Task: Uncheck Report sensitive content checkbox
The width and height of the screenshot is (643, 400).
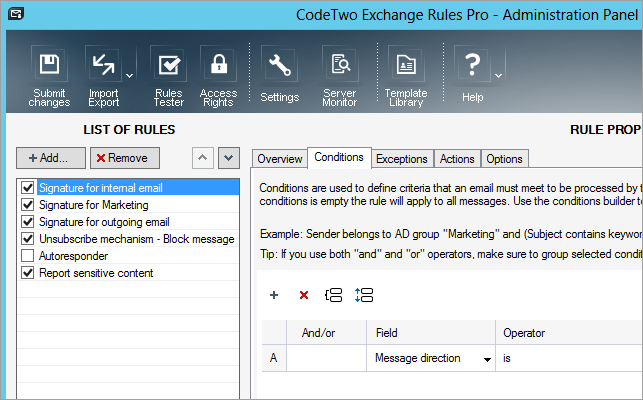Action: click(27, 272)
